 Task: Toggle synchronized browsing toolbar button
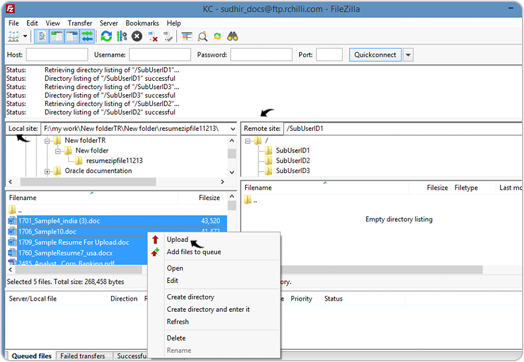click(x=218, y=36)
